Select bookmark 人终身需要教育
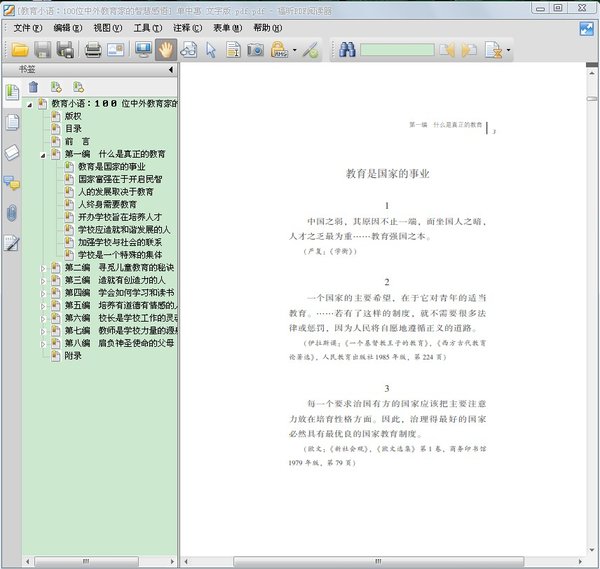 (107, 204)
